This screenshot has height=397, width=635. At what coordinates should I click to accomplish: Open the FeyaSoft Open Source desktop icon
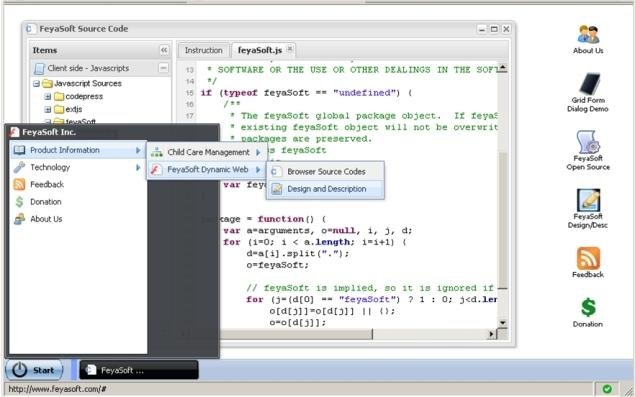pyautogui.click(x=588, y=150)
